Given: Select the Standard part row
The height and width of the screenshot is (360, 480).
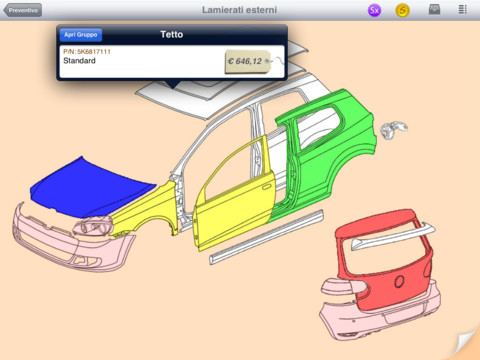Looking at the screenshot, I should point(172,62).
